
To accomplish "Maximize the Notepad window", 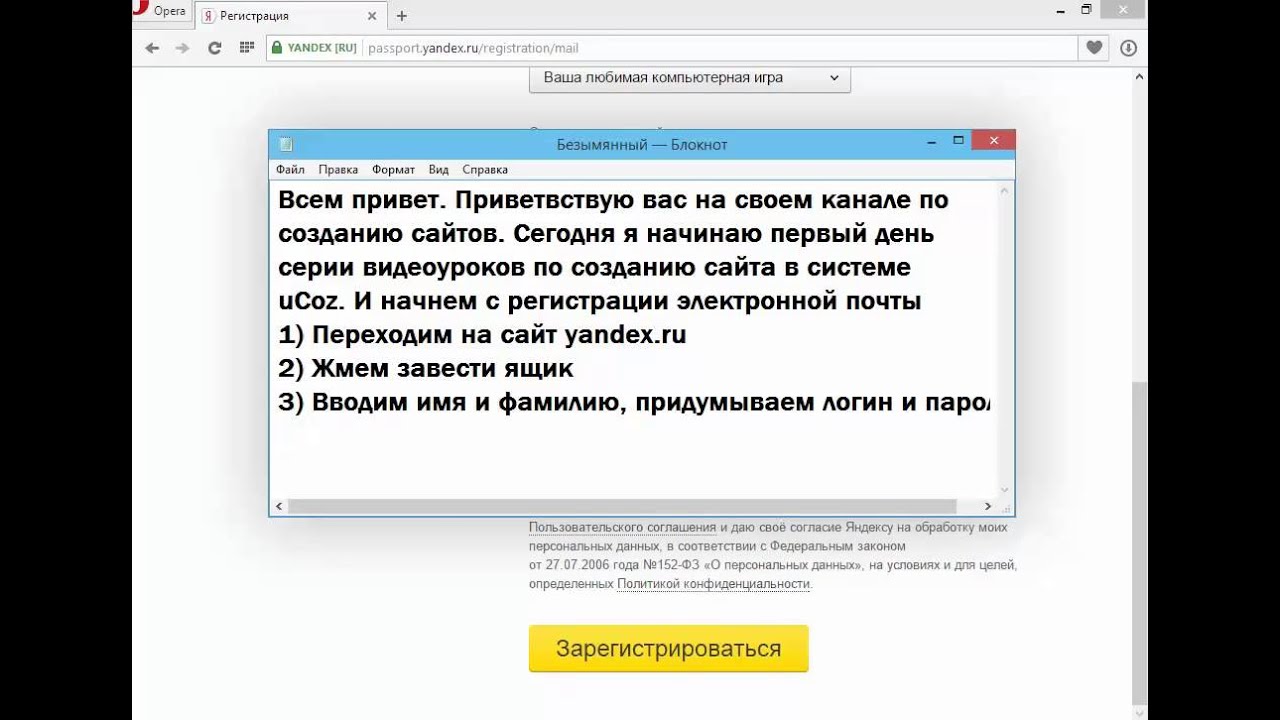I will [958, 142].
